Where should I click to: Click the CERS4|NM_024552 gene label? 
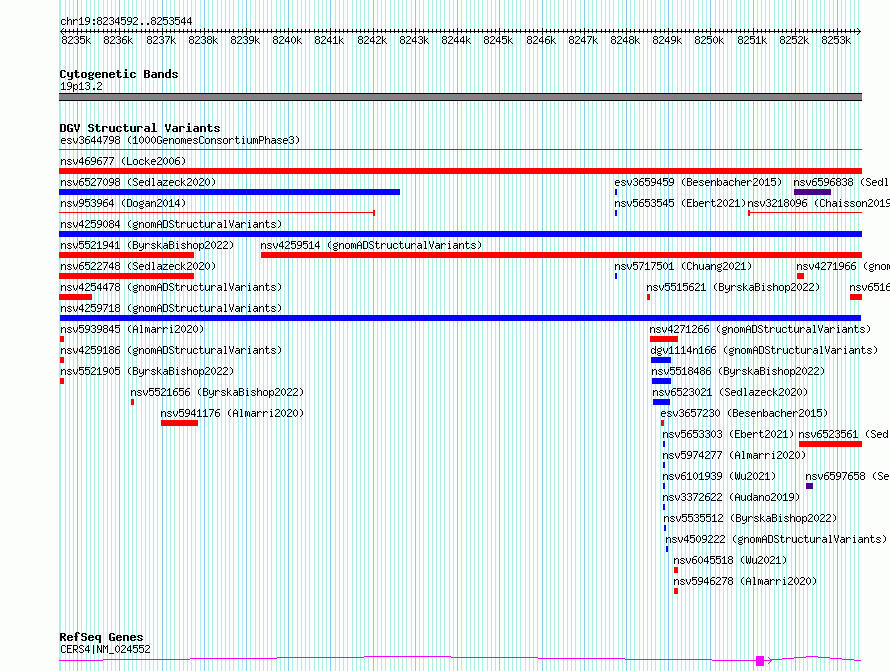click(105, 649)
